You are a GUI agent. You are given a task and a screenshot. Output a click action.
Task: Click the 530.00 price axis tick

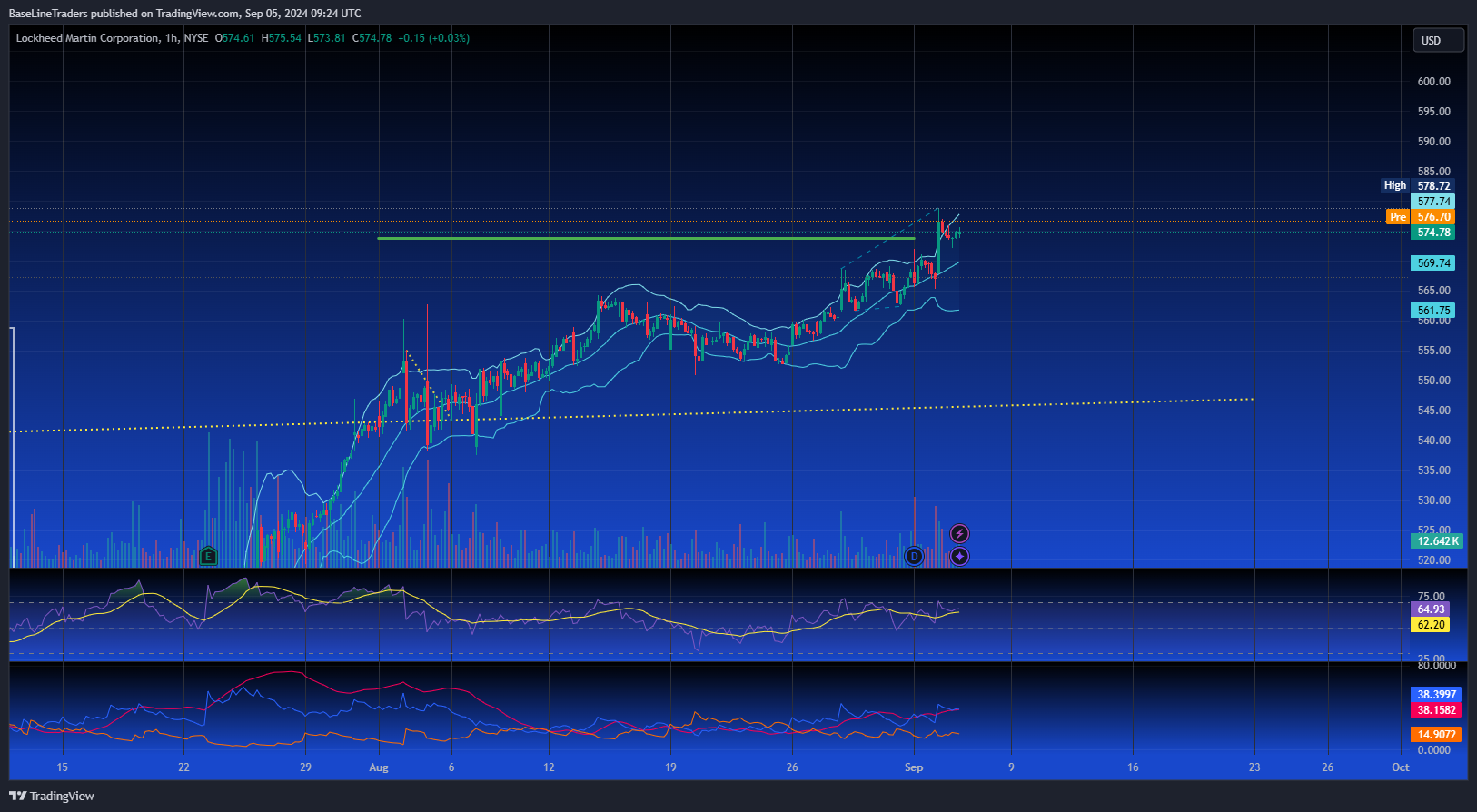[x=1433, y=500]
